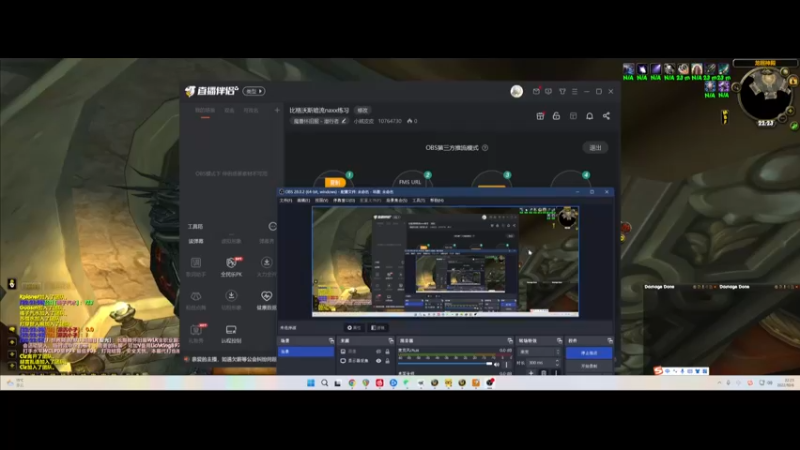The image size is (800, 450).
Task: Open the first toolbox icon under 工具箱
Action: [196, 266]
